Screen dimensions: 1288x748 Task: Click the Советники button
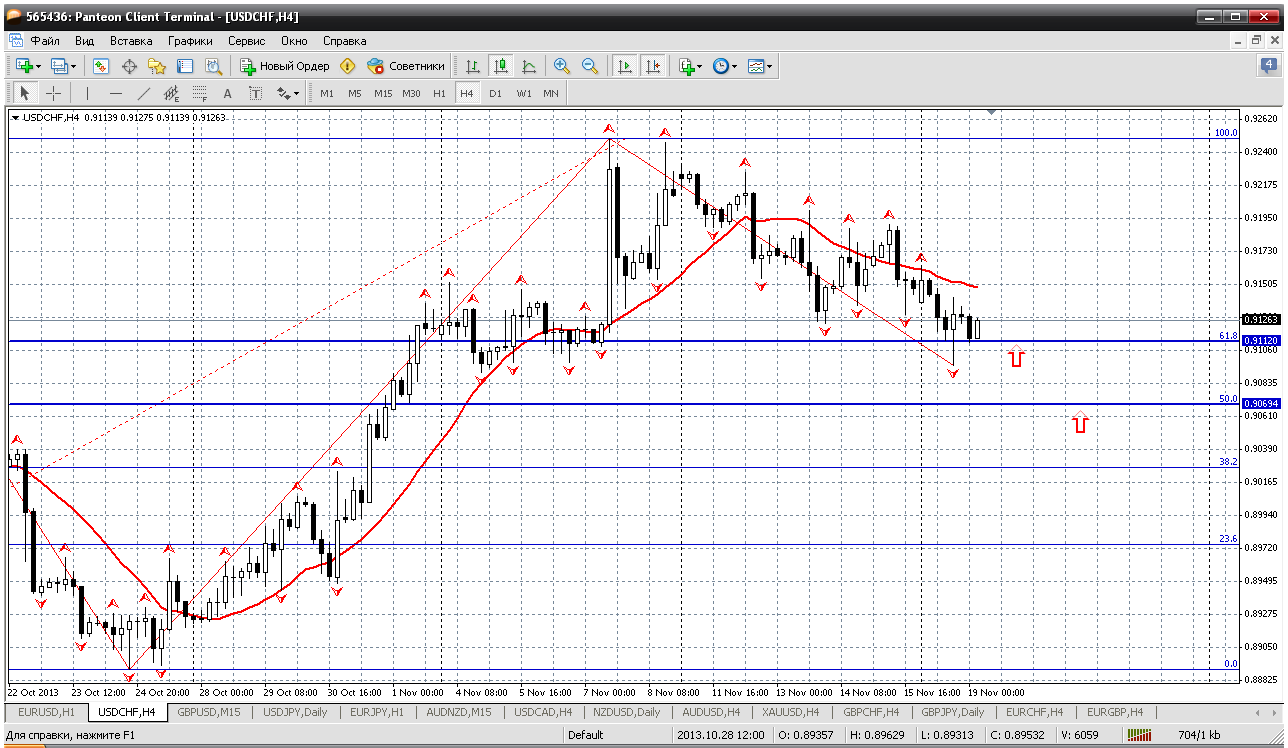click(406, 66)
